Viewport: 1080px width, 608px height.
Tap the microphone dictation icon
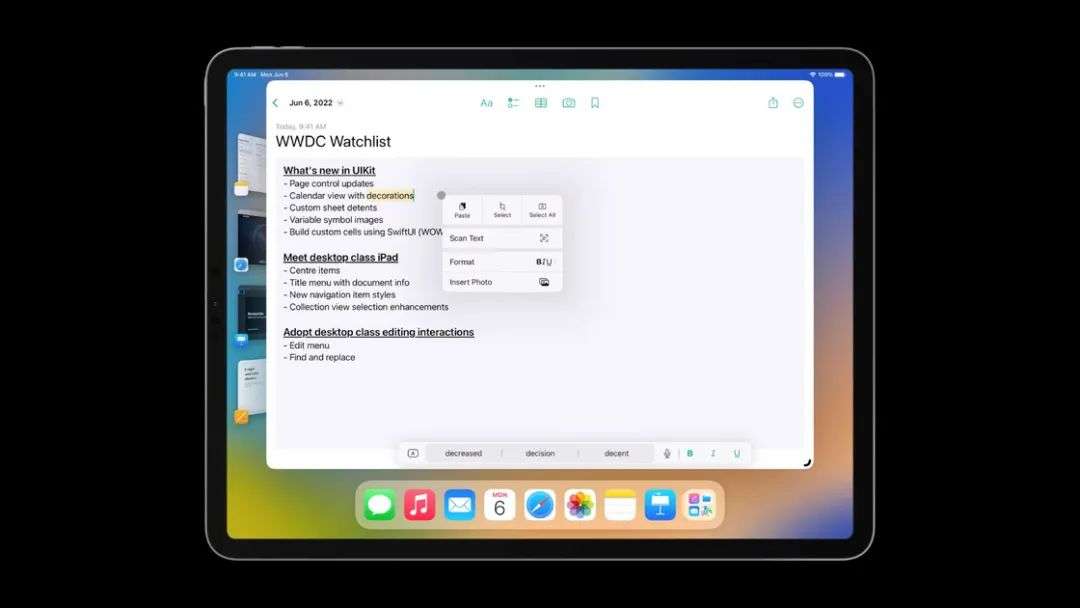pyautogui.click(x=667, y=453)
